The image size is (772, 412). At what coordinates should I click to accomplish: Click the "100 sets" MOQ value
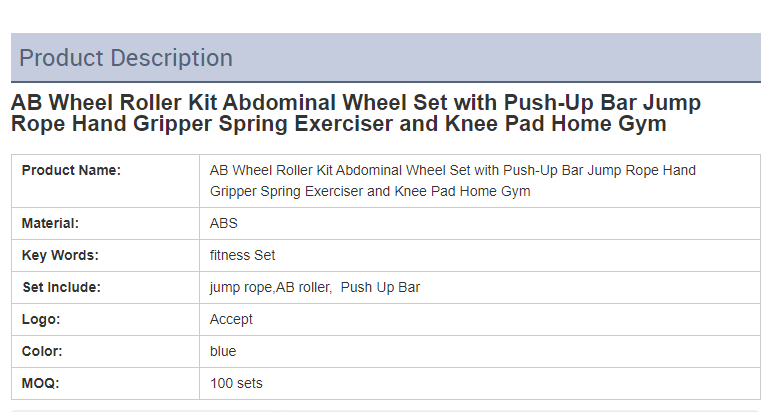pos(236,383)
